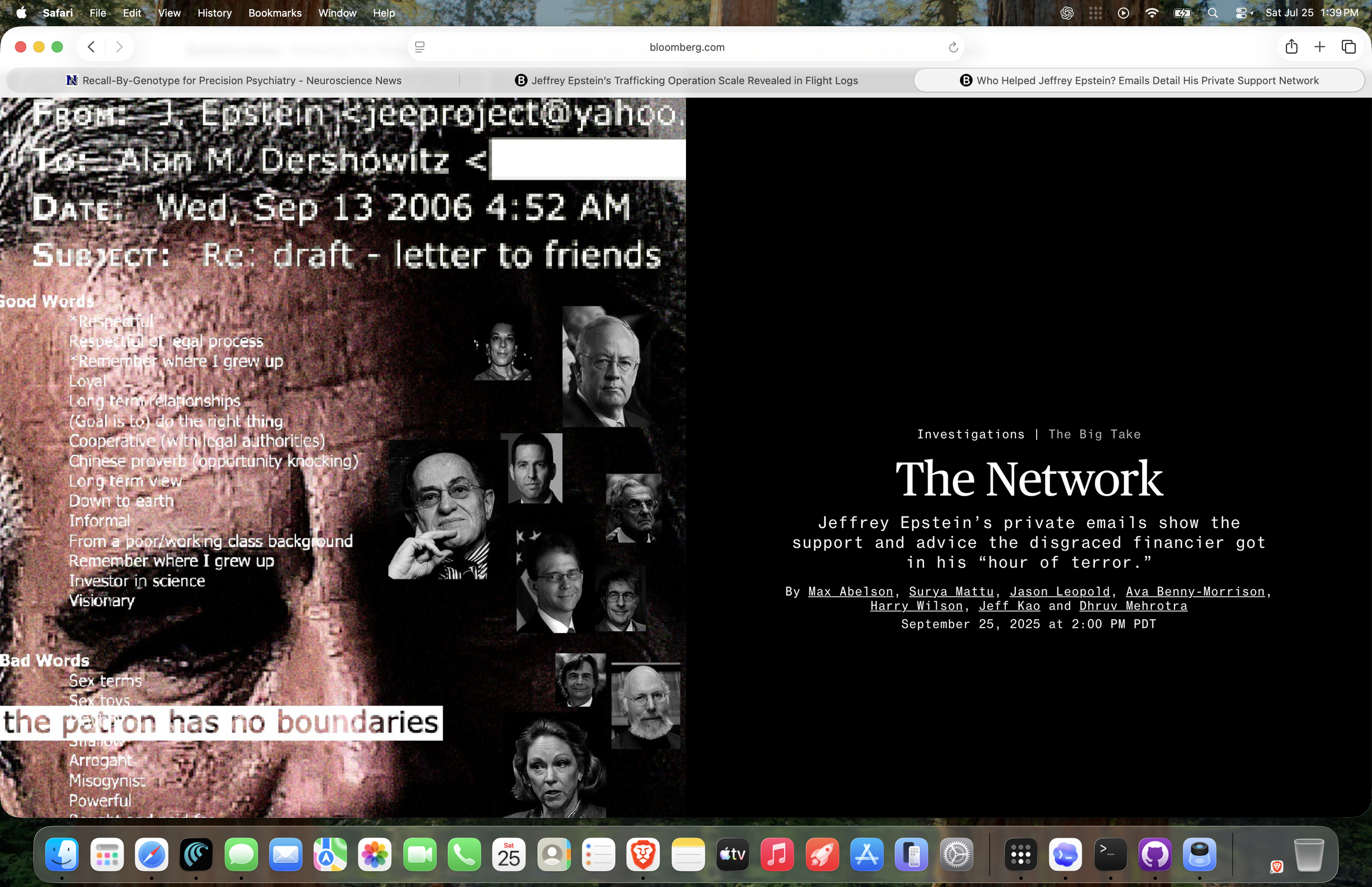Show the tab overview icon
Screen dimensions: 1372x887
coord(1348,47)
